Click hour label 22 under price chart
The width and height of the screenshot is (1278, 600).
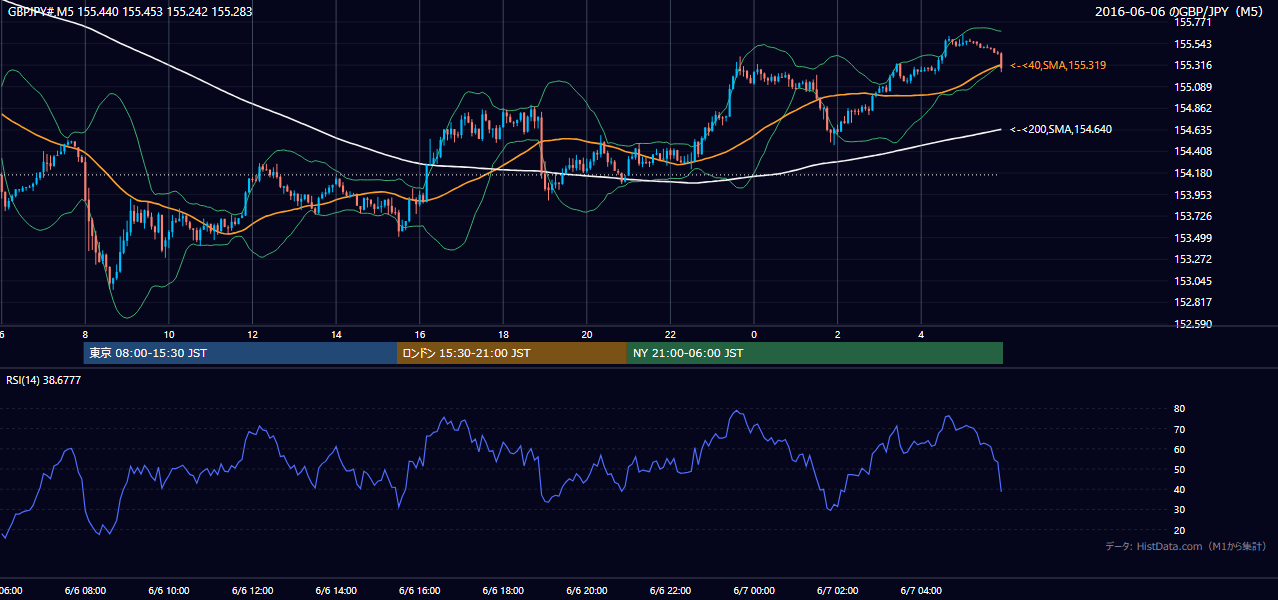point(670,335)
